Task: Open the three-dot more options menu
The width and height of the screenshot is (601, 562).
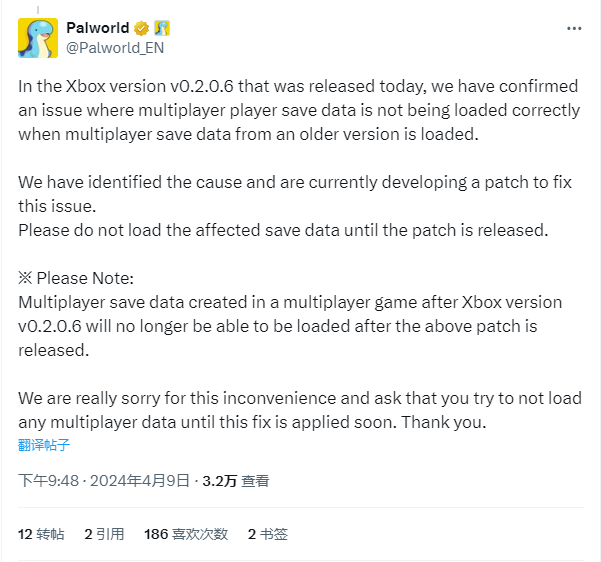Action: (573, 29)
